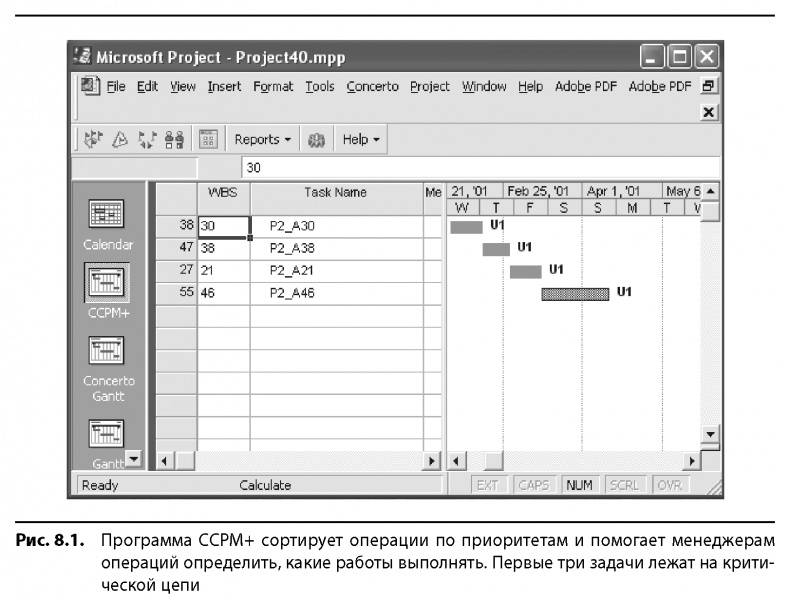The height and width of the screenshot is (602, 790).
Task: Click the entry bar field containing 30
Action: coord(480,168)
